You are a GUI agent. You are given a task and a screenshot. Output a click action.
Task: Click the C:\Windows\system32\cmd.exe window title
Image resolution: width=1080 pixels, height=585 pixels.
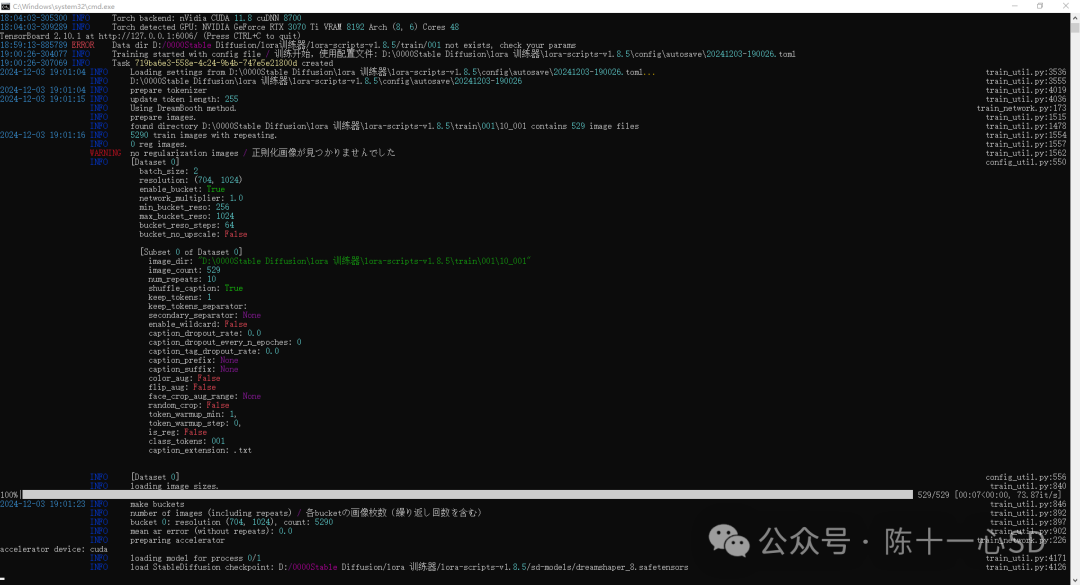pyautogui.click(x=63, y=6)
